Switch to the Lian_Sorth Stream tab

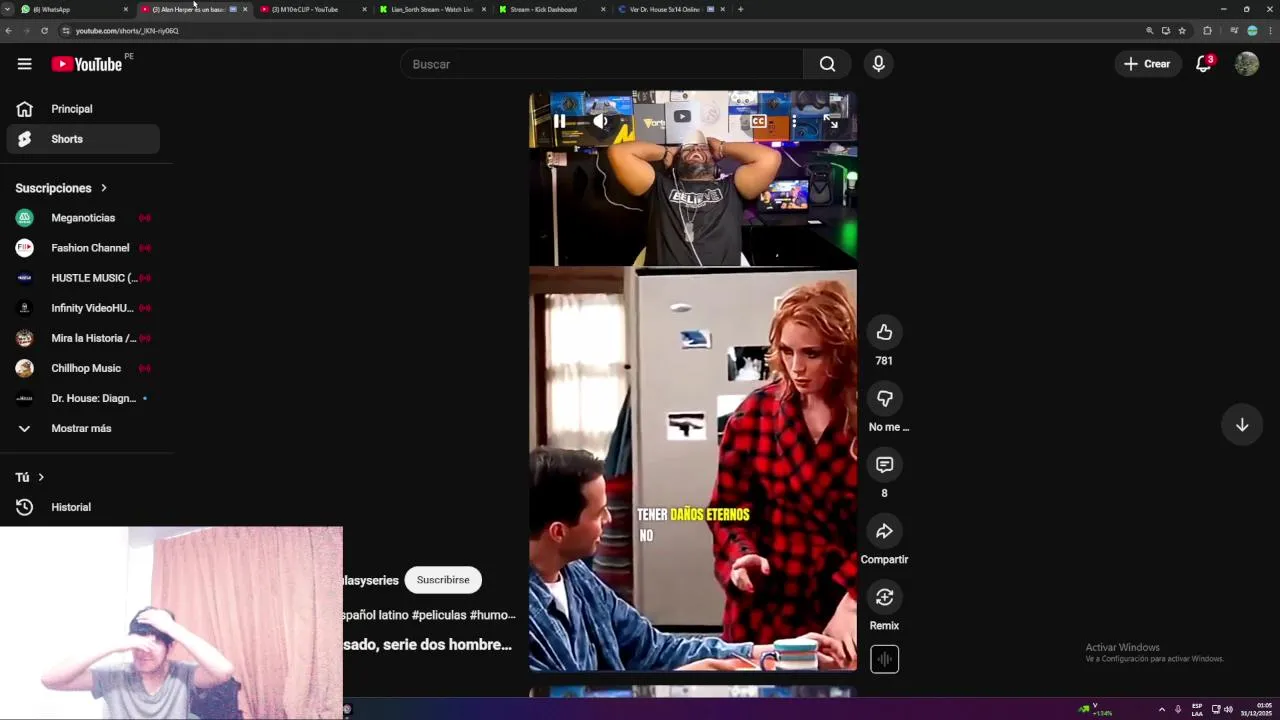(432, 9)
